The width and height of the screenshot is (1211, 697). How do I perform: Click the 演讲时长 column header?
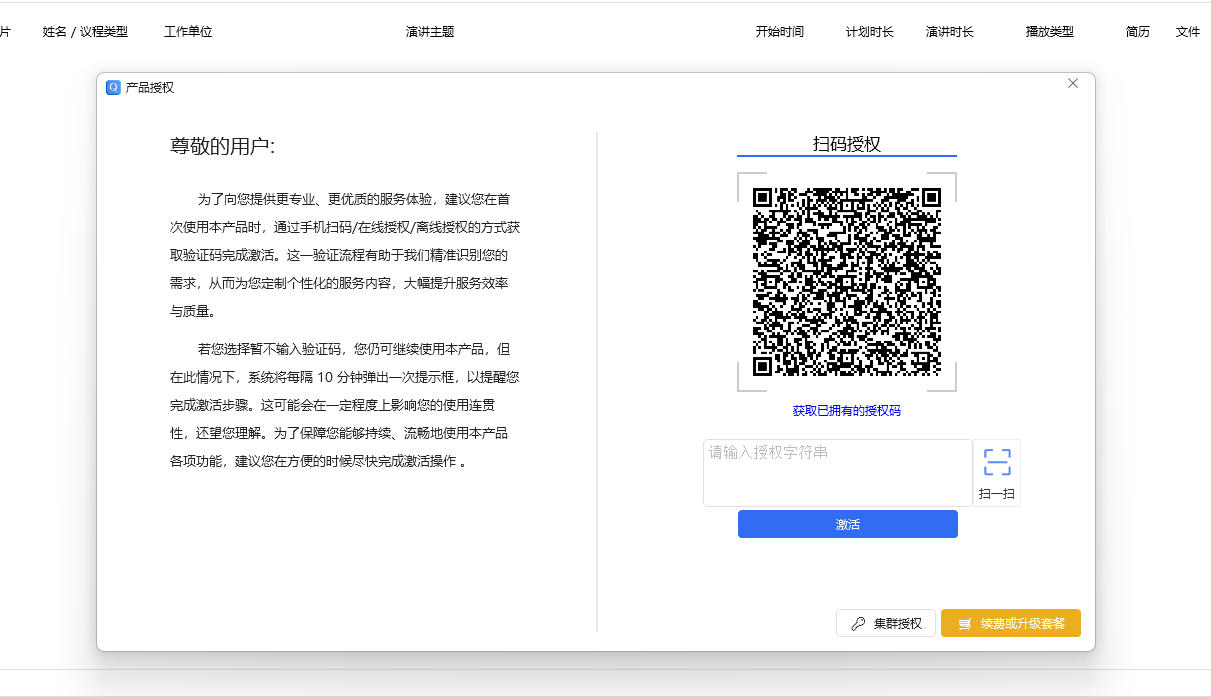coord(950,32)
